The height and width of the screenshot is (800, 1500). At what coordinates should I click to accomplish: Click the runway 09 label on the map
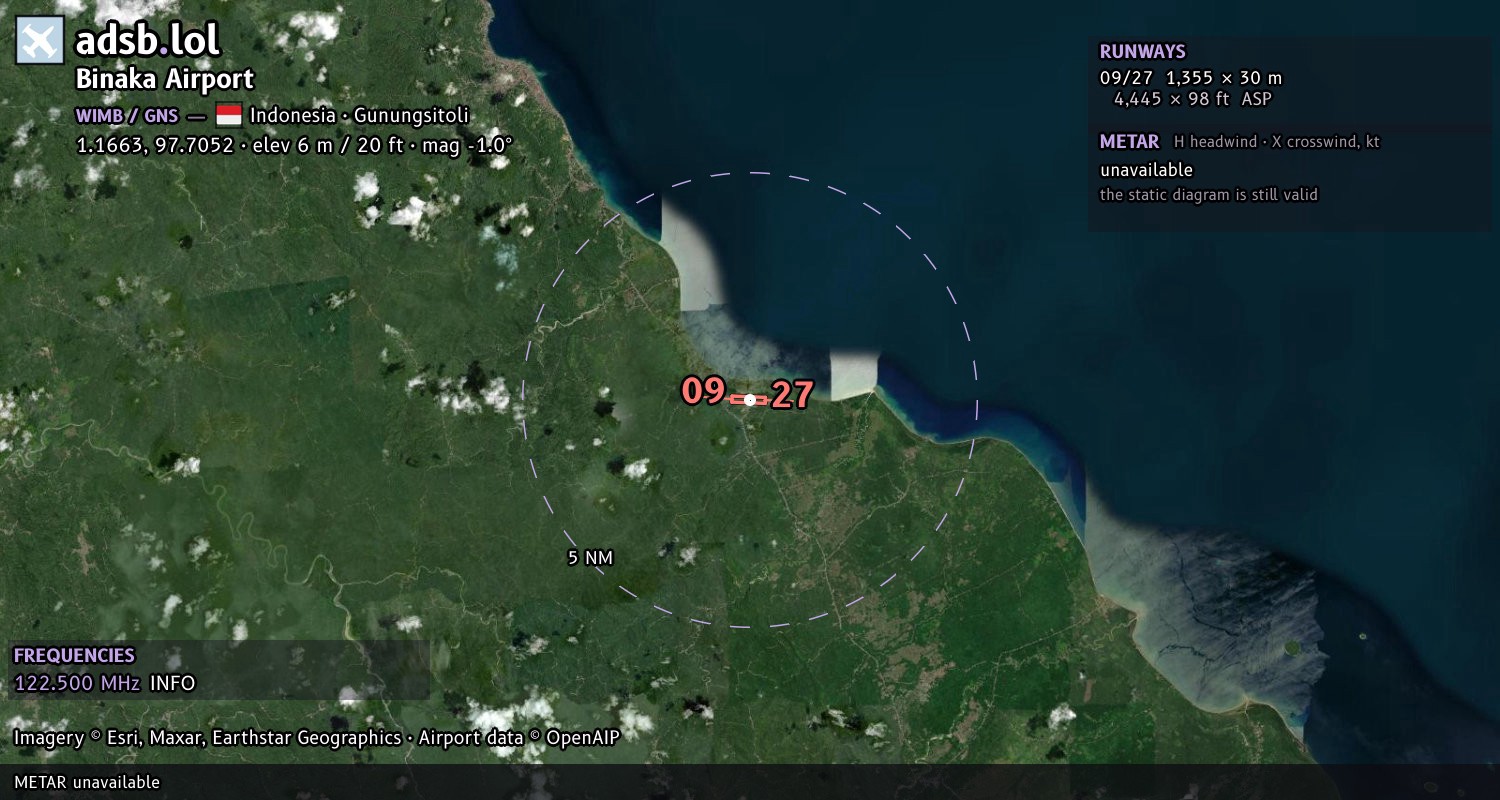pos(703,391)
